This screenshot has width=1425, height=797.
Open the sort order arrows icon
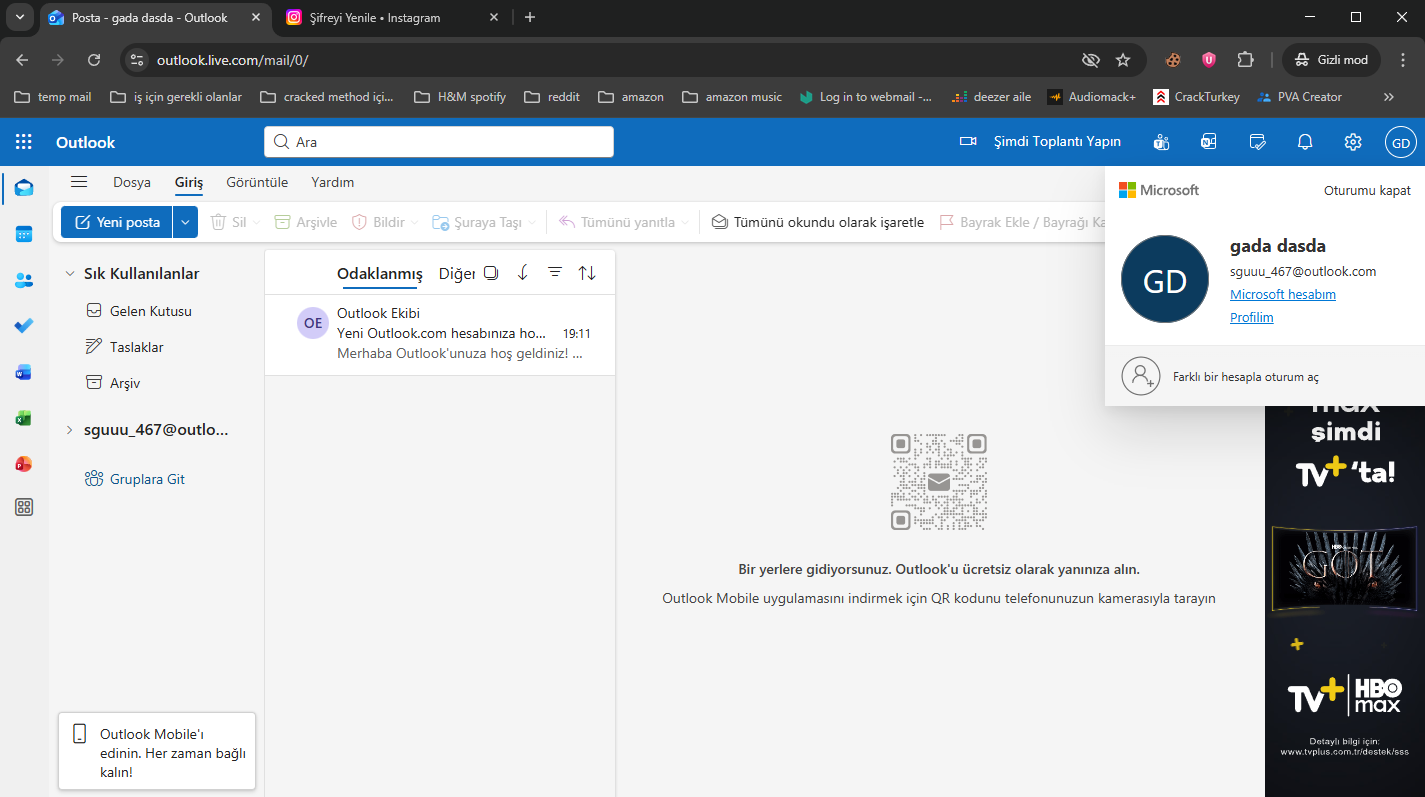tap(587, 273)
